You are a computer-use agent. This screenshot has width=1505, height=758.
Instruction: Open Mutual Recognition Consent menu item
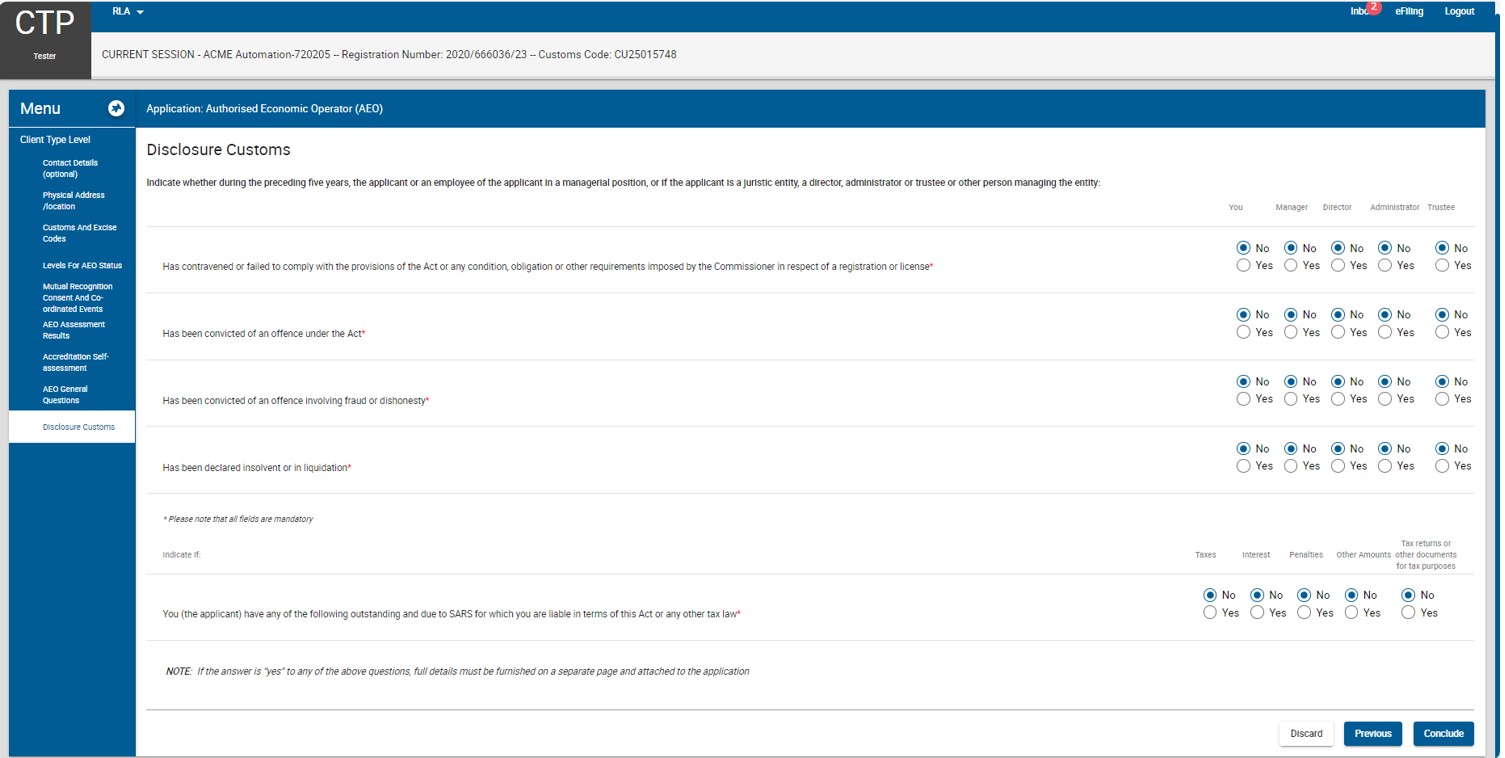click(x=77, y=298)
